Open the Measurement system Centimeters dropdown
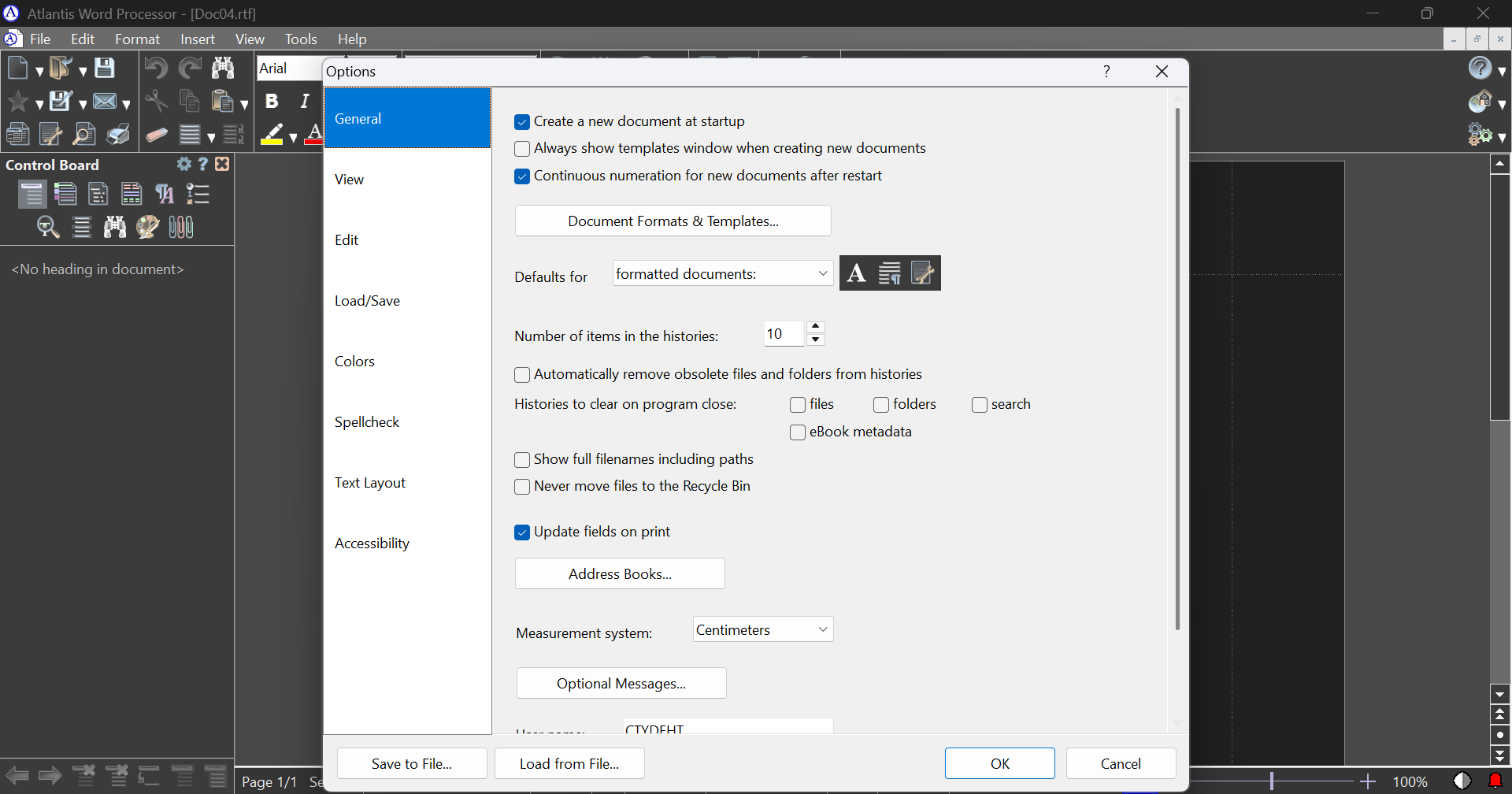This screenshot has width=1512, height=794. 763,629
